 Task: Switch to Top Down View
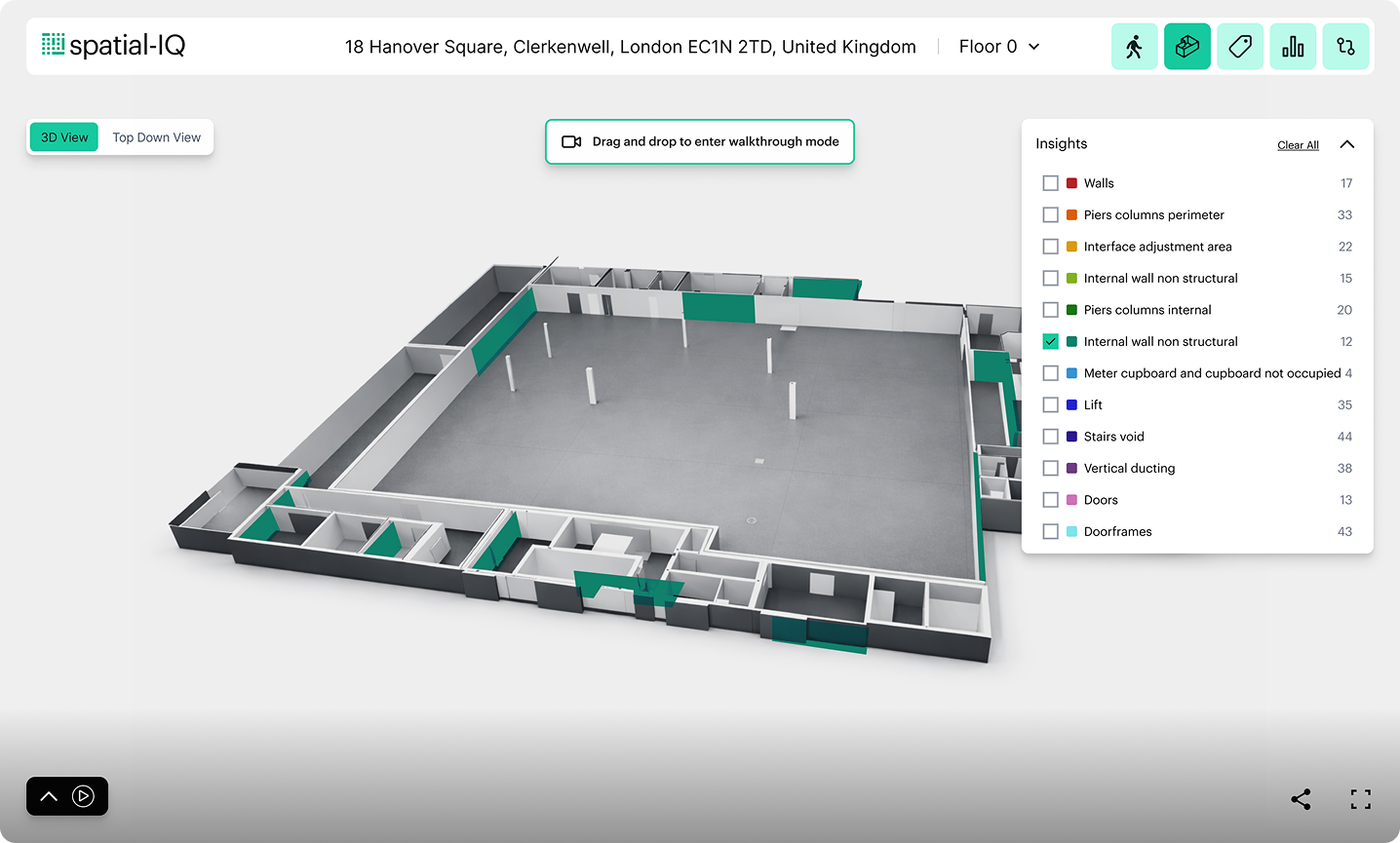tap(156, 137)
